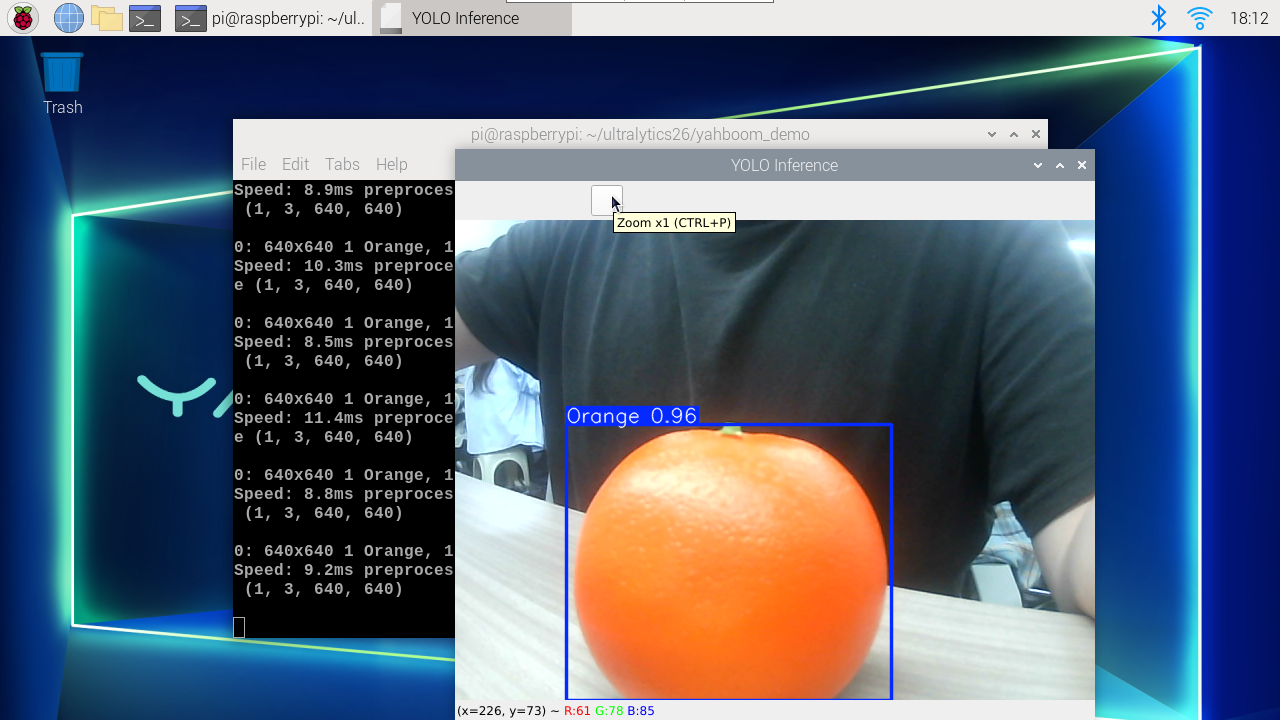
Task: Close the YOLO Inference window
Action: pyautogui.click(x=1082, y=165)
